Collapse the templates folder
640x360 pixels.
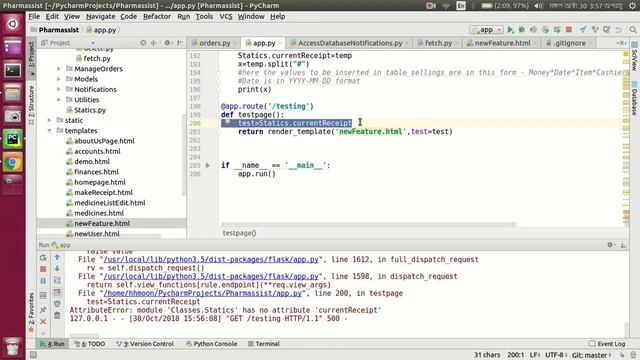pos(49,131)
